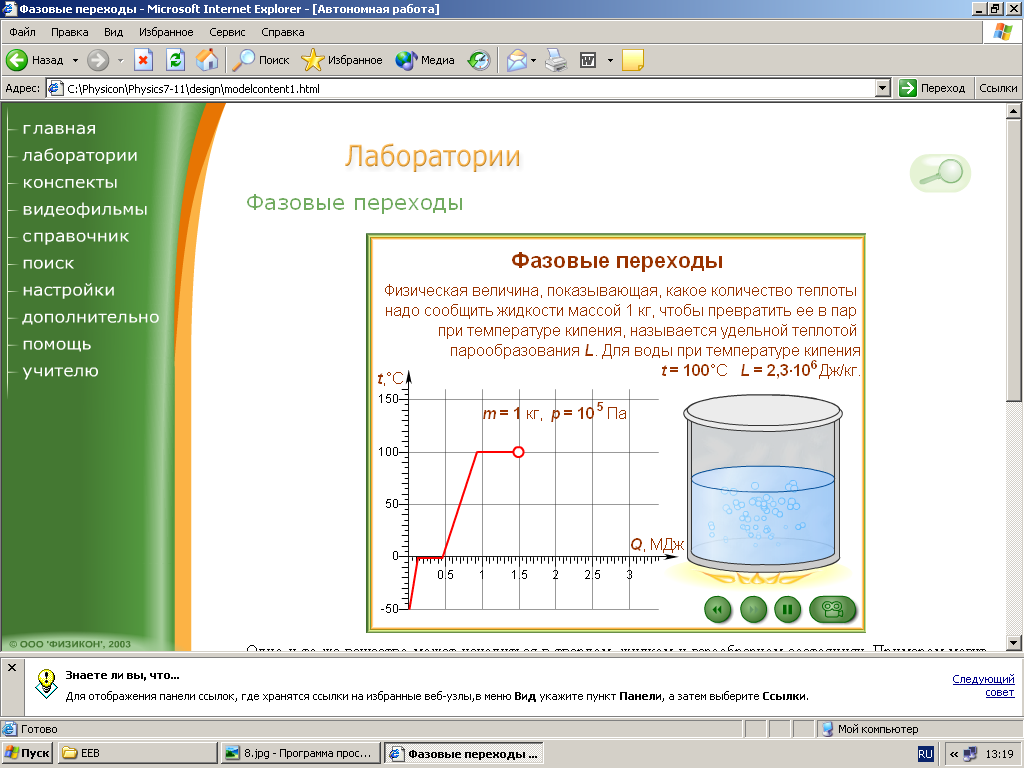Click the green magnifier search icon

pyautogui.click(x=940, y=173)
